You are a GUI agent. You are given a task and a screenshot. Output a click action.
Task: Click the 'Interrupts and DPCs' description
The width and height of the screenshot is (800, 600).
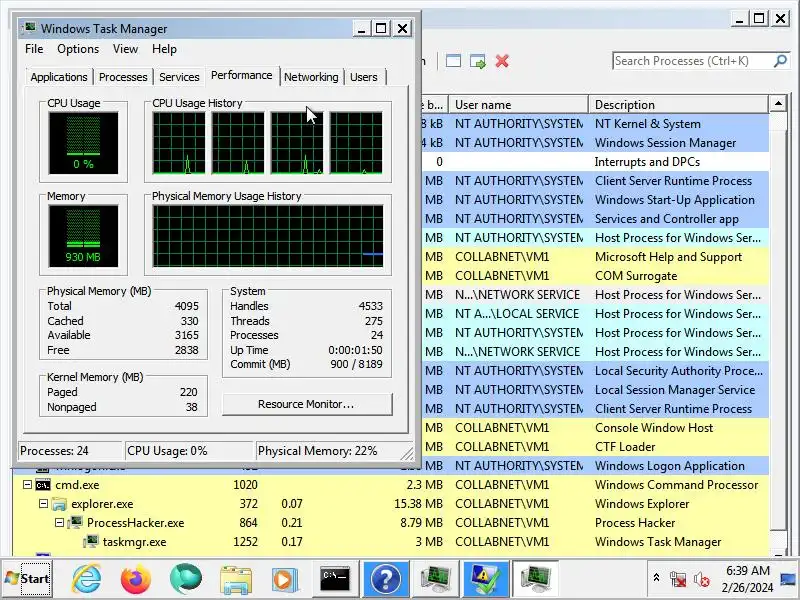pos(647,162)
